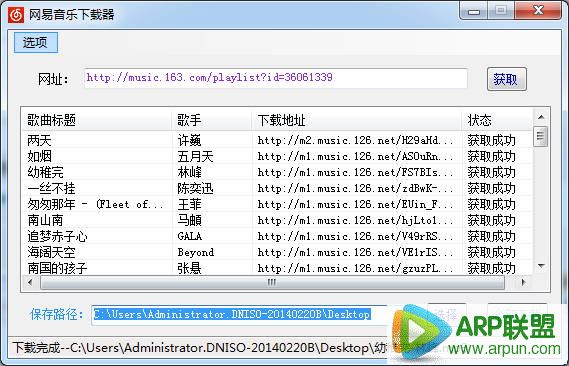Screen dimensions: 569x366
Task: Select the song row 两天
Action: point(277,140)
